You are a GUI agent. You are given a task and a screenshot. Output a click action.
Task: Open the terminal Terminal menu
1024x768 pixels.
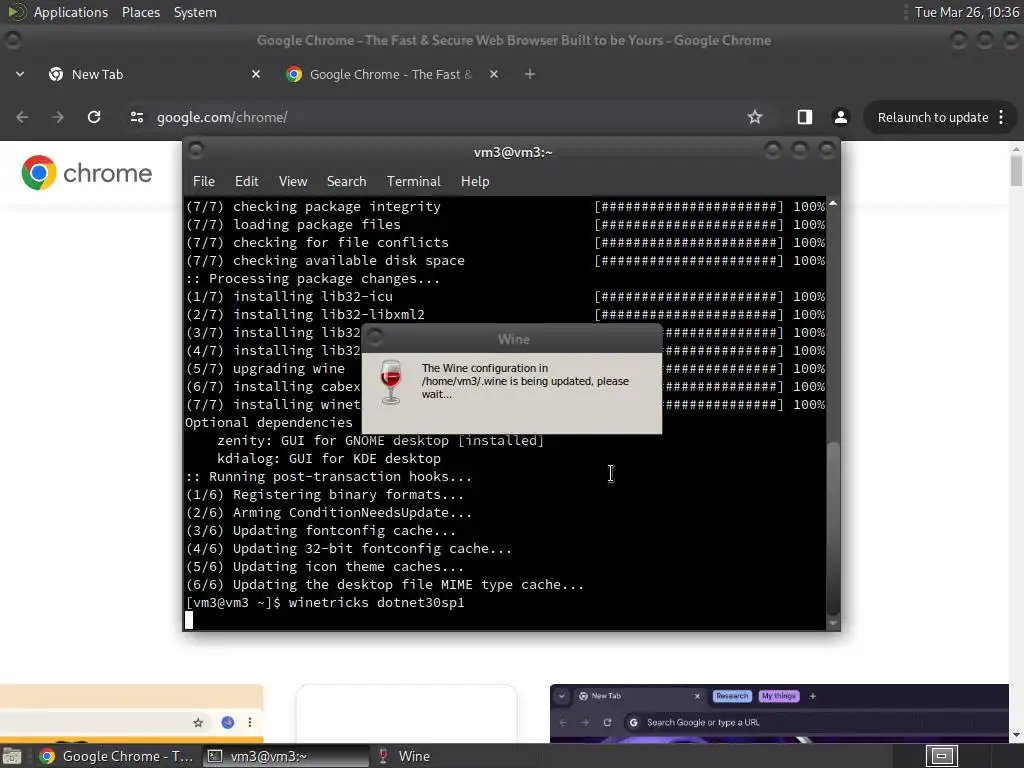pos(413,182)
